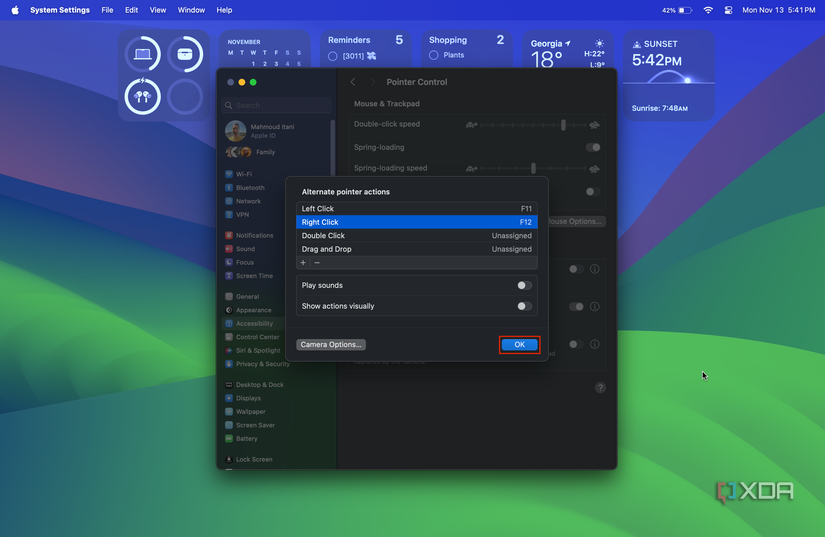825x537 pixels.
Task: Select Siri & Spotlight in sidebar
Action: 253,350
